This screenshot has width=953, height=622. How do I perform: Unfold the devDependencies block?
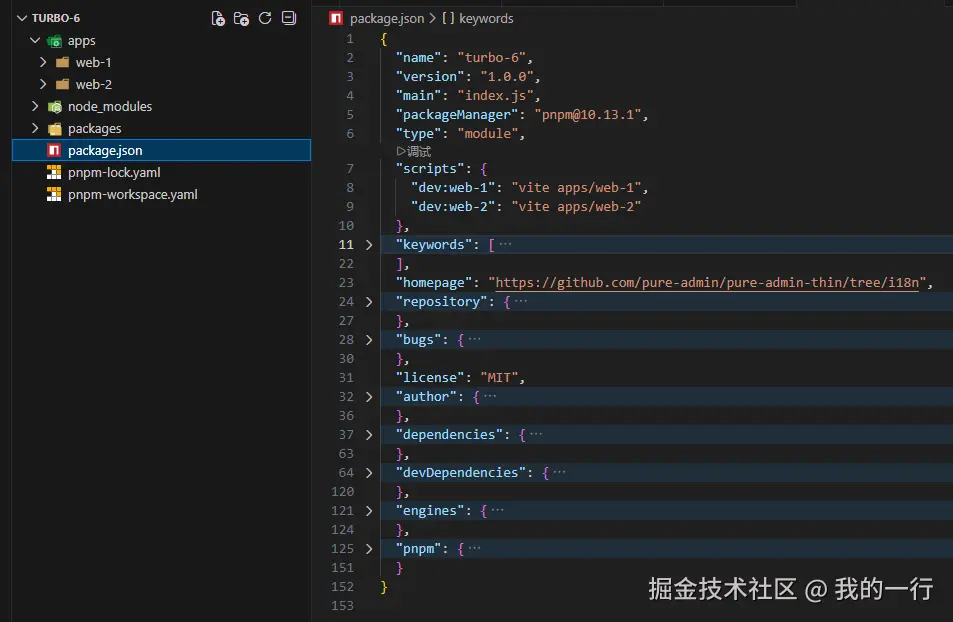click(x=368, y=473)
